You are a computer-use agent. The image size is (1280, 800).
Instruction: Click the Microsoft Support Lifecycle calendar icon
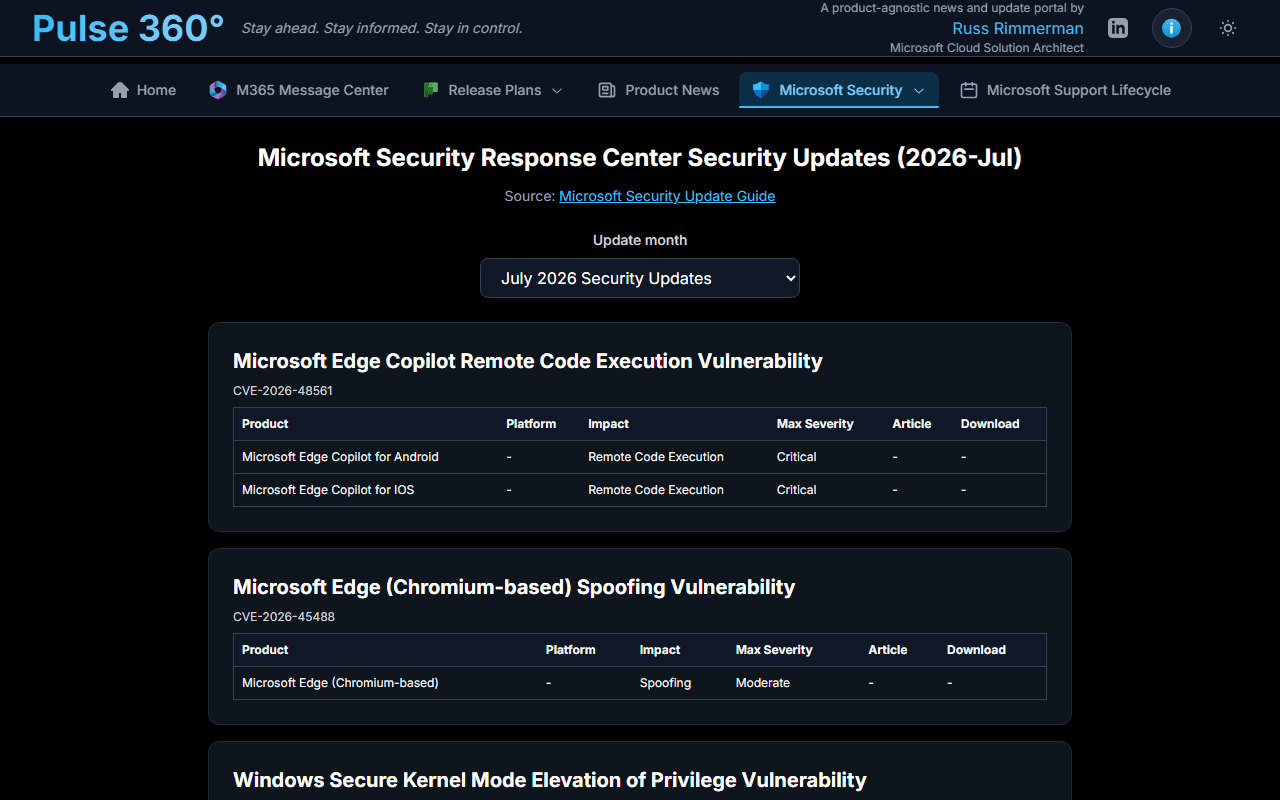968,90
